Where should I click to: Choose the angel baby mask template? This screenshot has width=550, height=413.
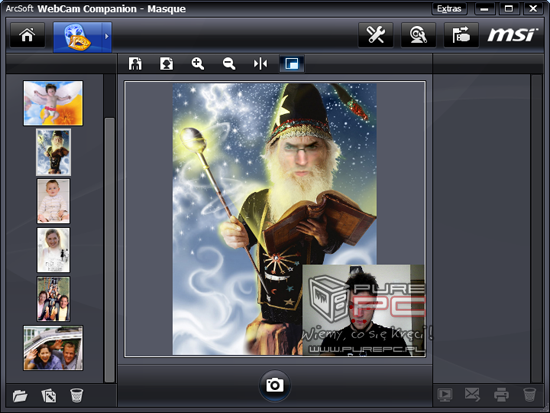click(53, 103)
